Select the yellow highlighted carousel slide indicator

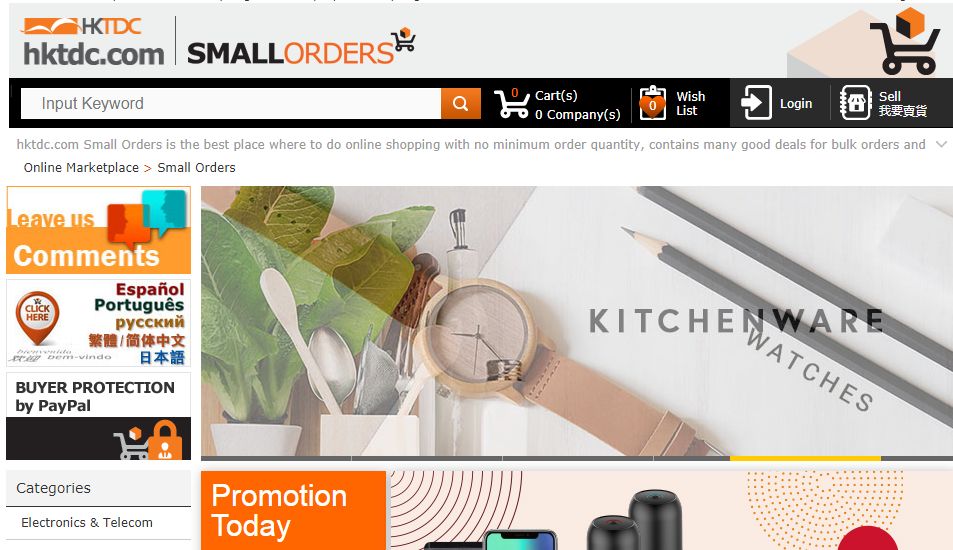click(x=805, y=458)
